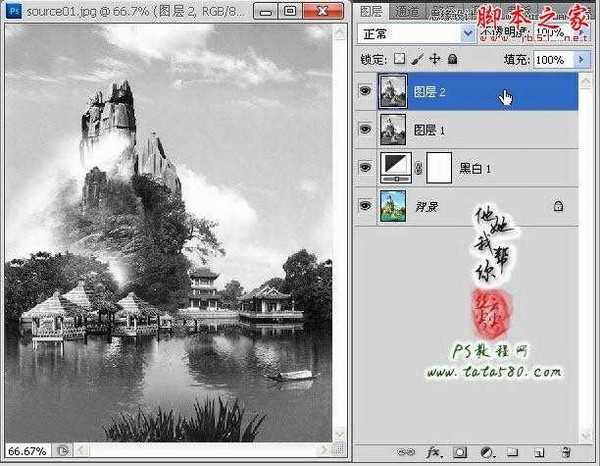Click the layers panel scroll up arrow
Viewport: 600px width, 466px height.
pyautogui.click(x=586, y=81)
